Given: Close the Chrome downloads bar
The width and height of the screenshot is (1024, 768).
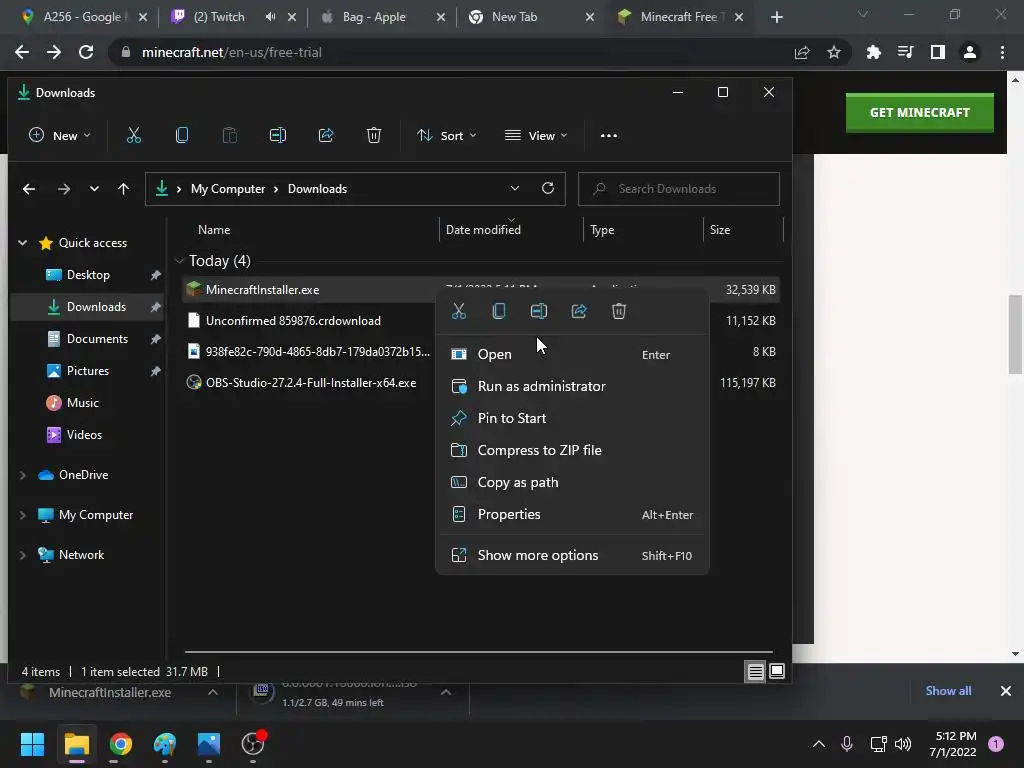Looking at the screenshot, I should 1006,690.
